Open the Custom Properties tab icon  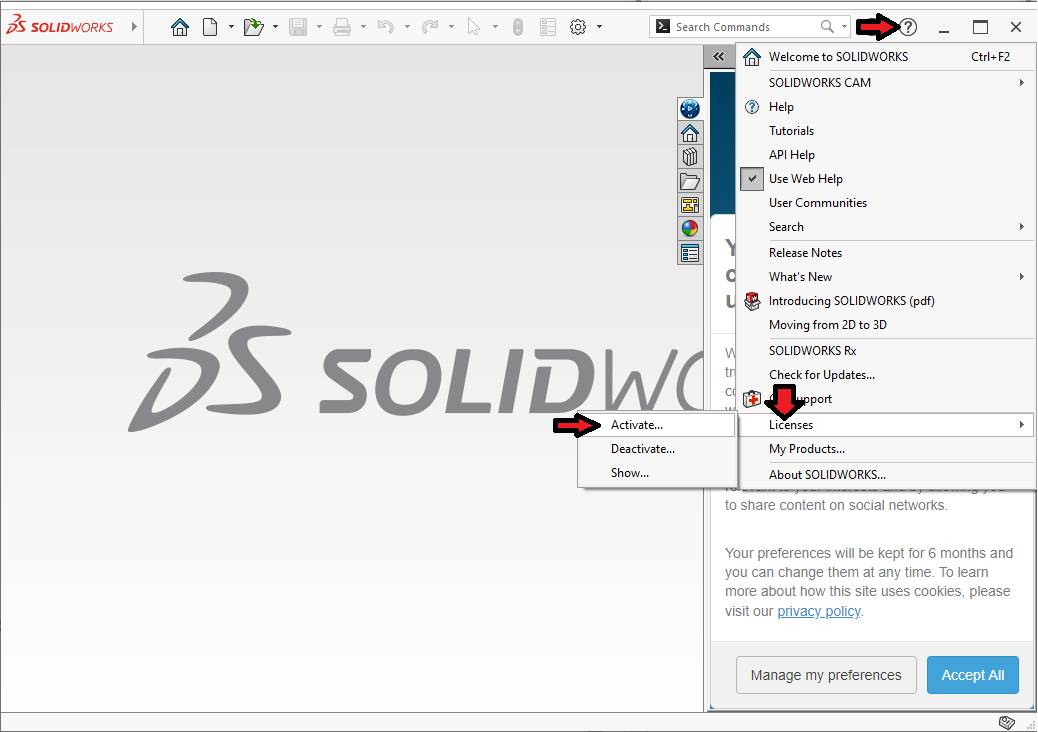(690, 253)
